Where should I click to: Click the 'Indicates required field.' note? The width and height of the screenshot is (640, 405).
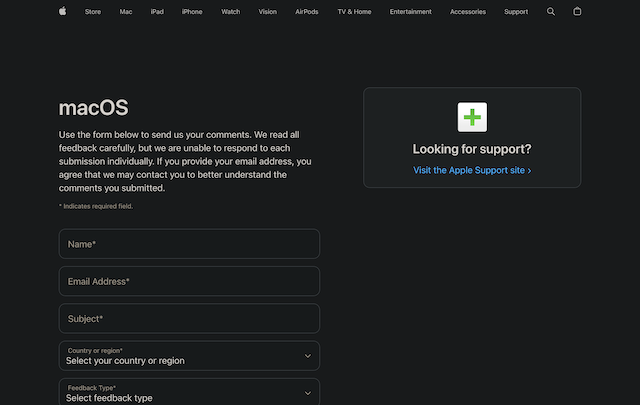(x=96, y=206)
